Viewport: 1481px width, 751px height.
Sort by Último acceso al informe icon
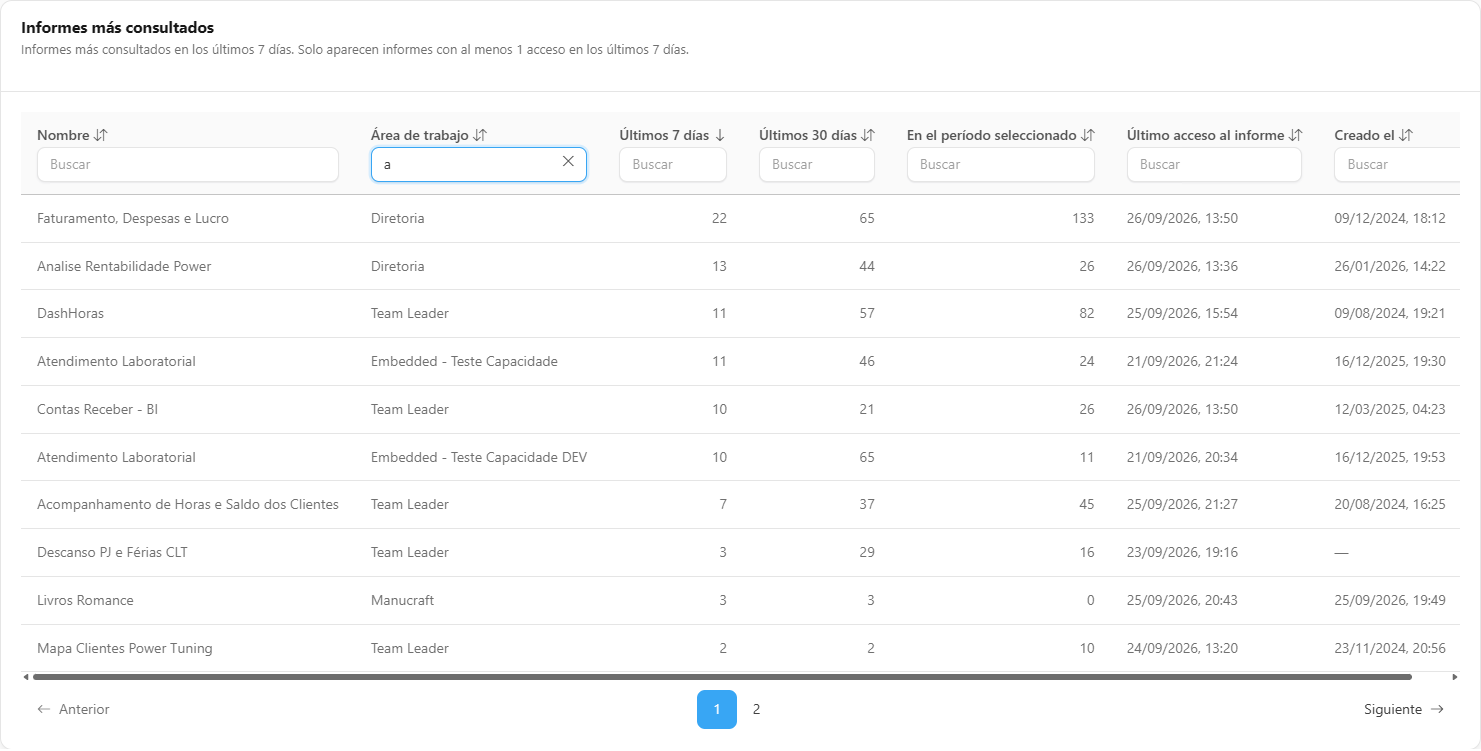tap(1296, 135)
